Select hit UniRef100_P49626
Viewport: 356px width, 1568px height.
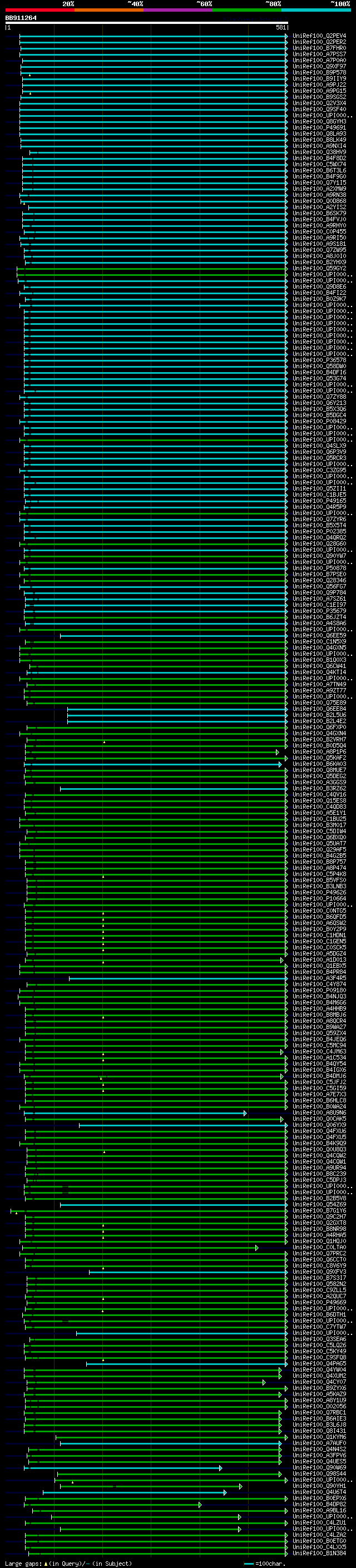click(319, 892)
